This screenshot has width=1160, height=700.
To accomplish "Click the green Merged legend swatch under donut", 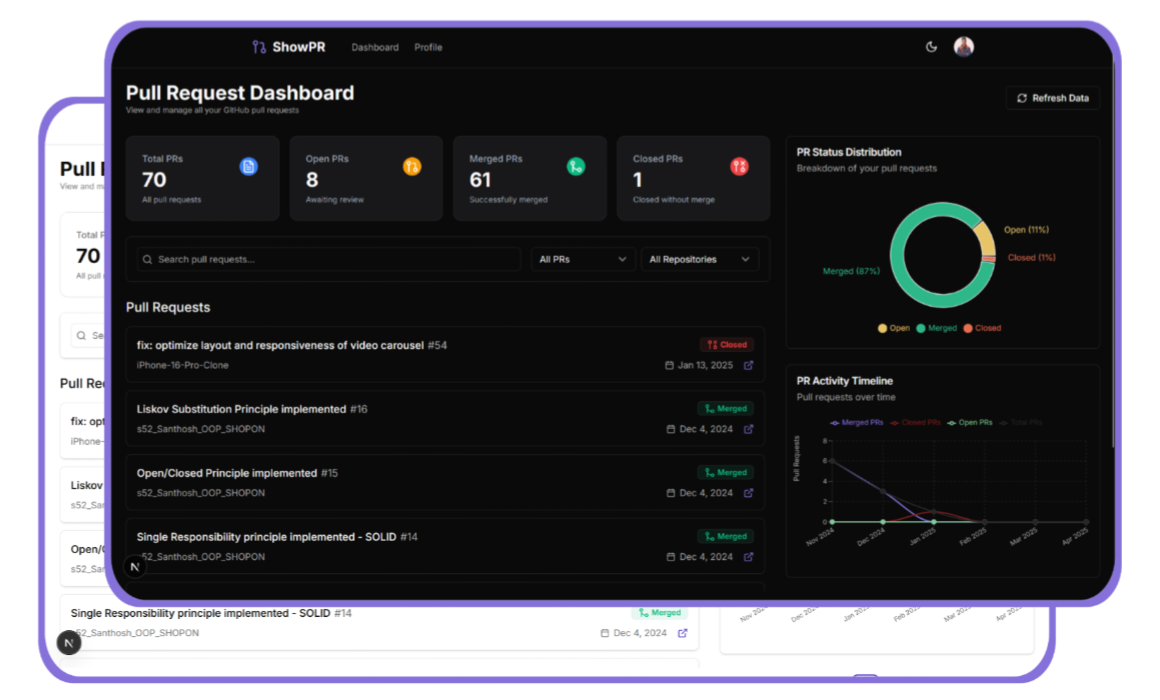I will click(x=920, y=328).
